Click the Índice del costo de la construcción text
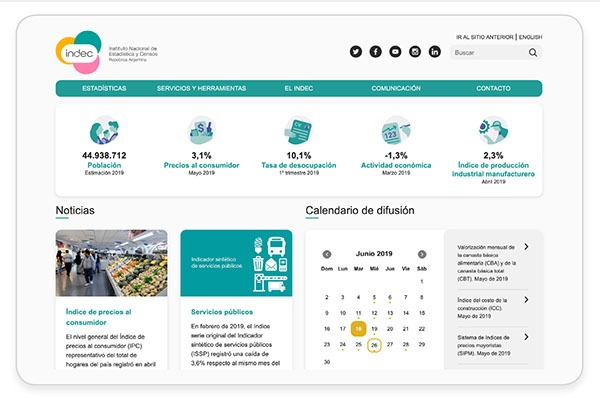The image size is (600, 398). coord(482,308)
